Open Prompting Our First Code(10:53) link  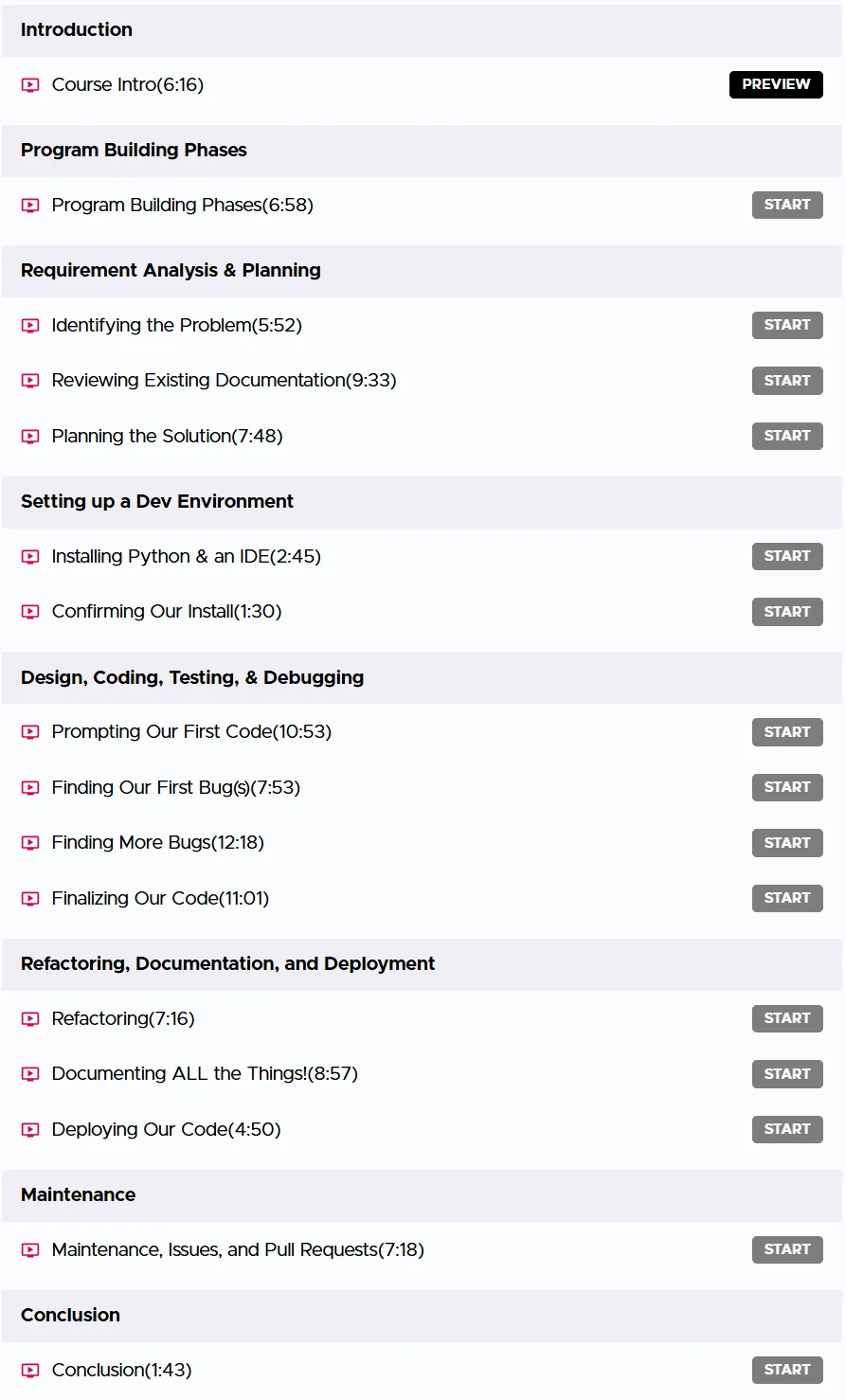pyautogui.click(x=192, y=732)
